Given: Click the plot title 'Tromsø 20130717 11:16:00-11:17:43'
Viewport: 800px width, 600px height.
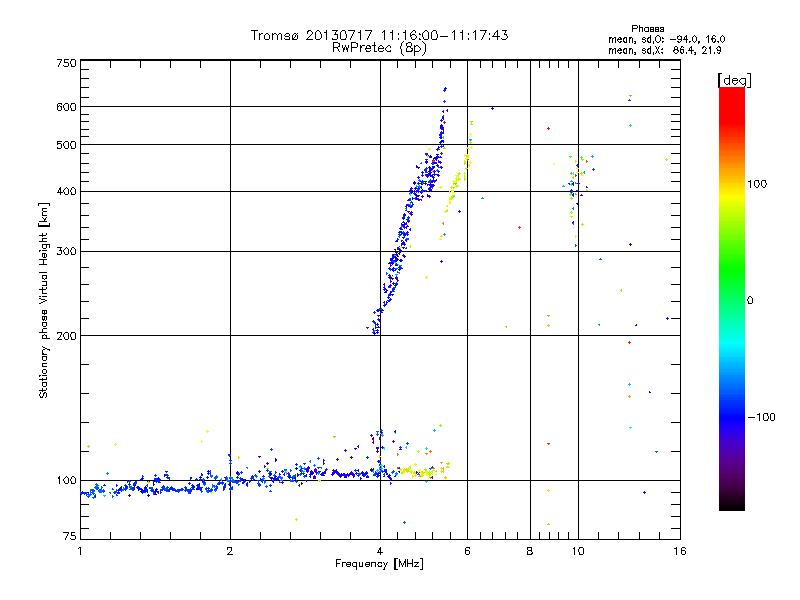Looking at the screenshot, I should pos(379,35).
